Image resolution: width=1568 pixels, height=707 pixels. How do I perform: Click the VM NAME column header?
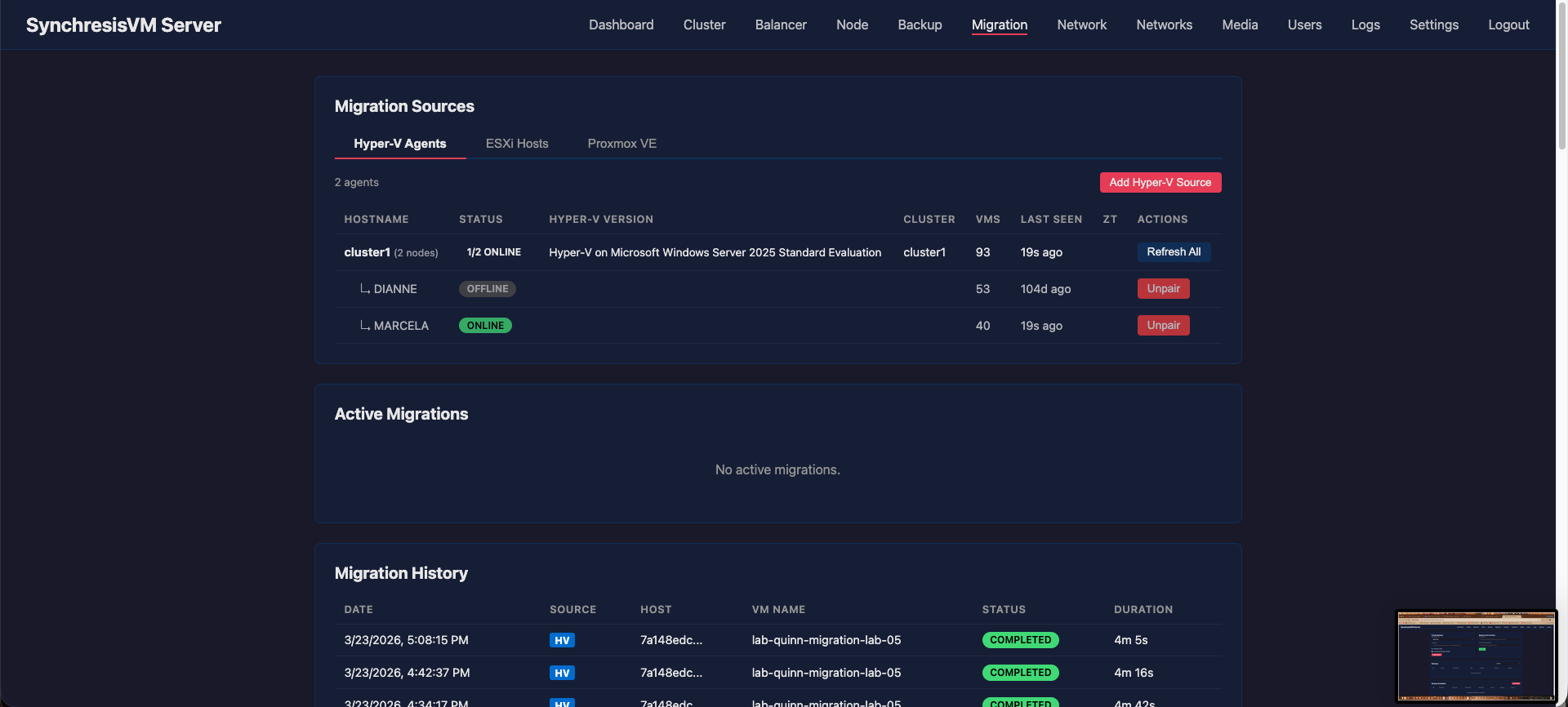pyautogui.click(x=778, y=610)
